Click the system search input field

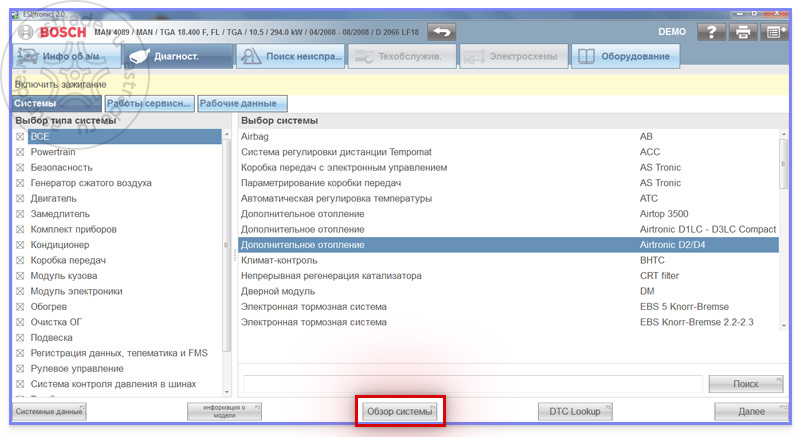pos(473,384)
